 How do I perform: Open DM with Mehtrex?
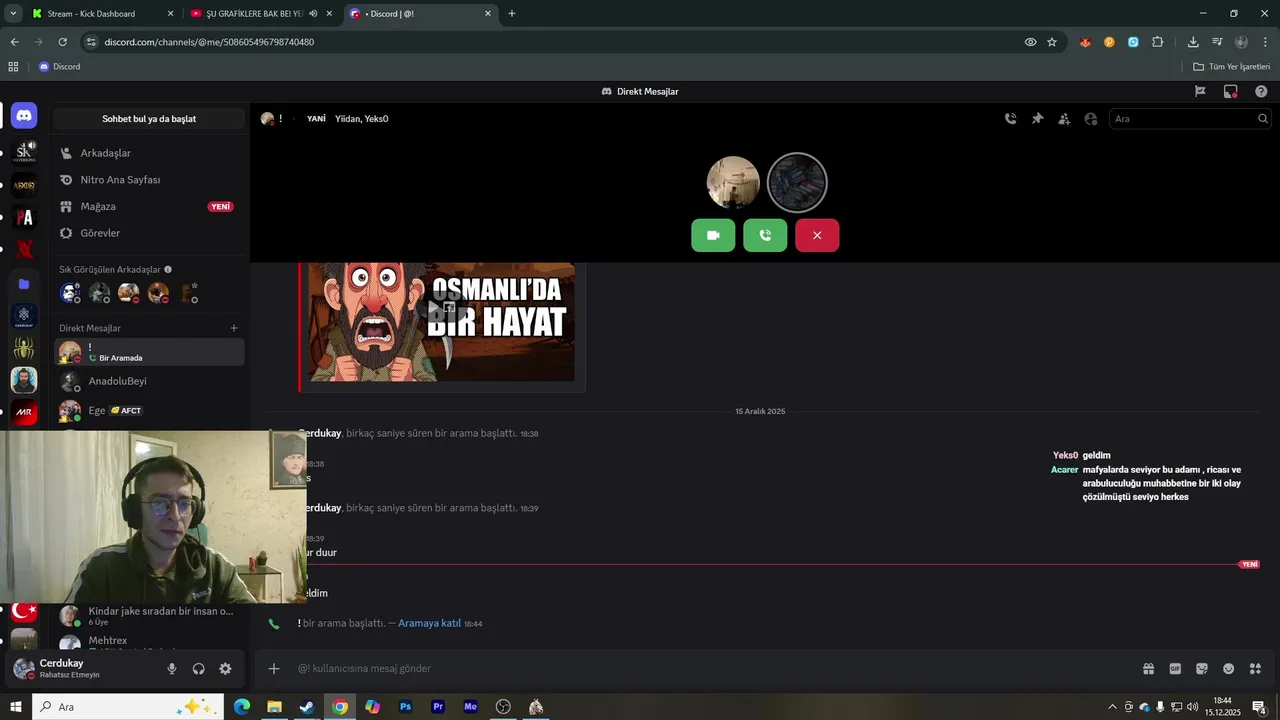pos(149,642)
